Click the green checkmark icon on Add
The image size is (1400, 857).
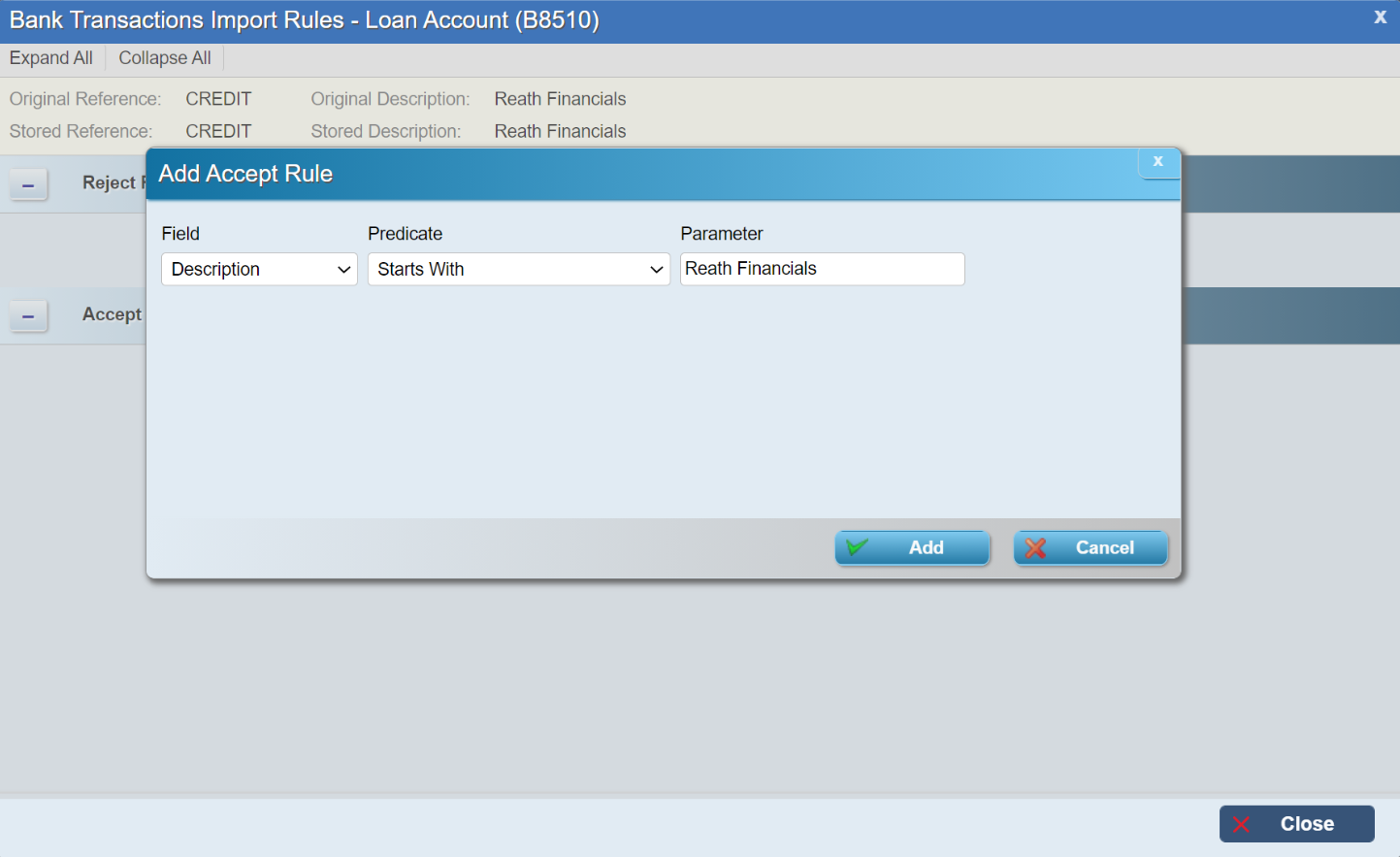pos(857,547)
